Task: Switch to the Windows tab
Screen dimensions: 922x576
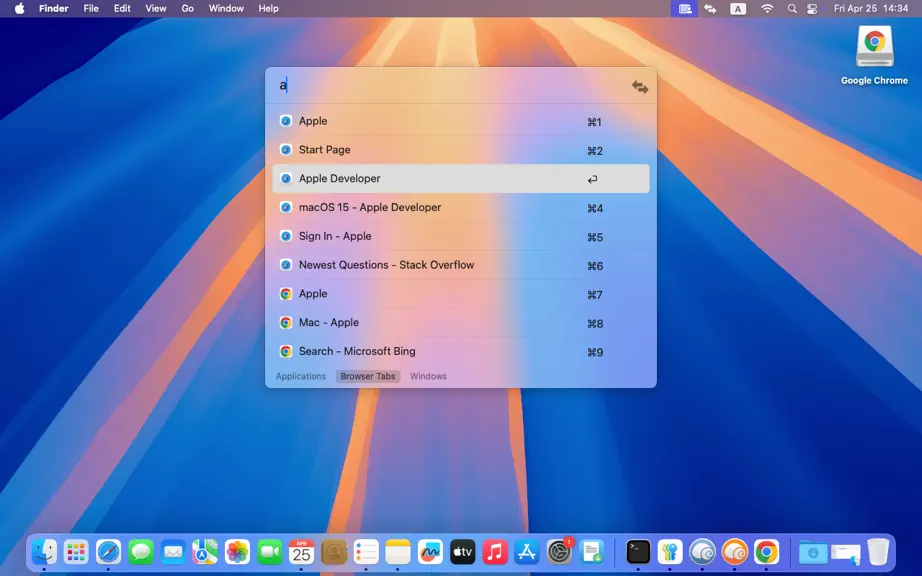Action: pos(428,376)
